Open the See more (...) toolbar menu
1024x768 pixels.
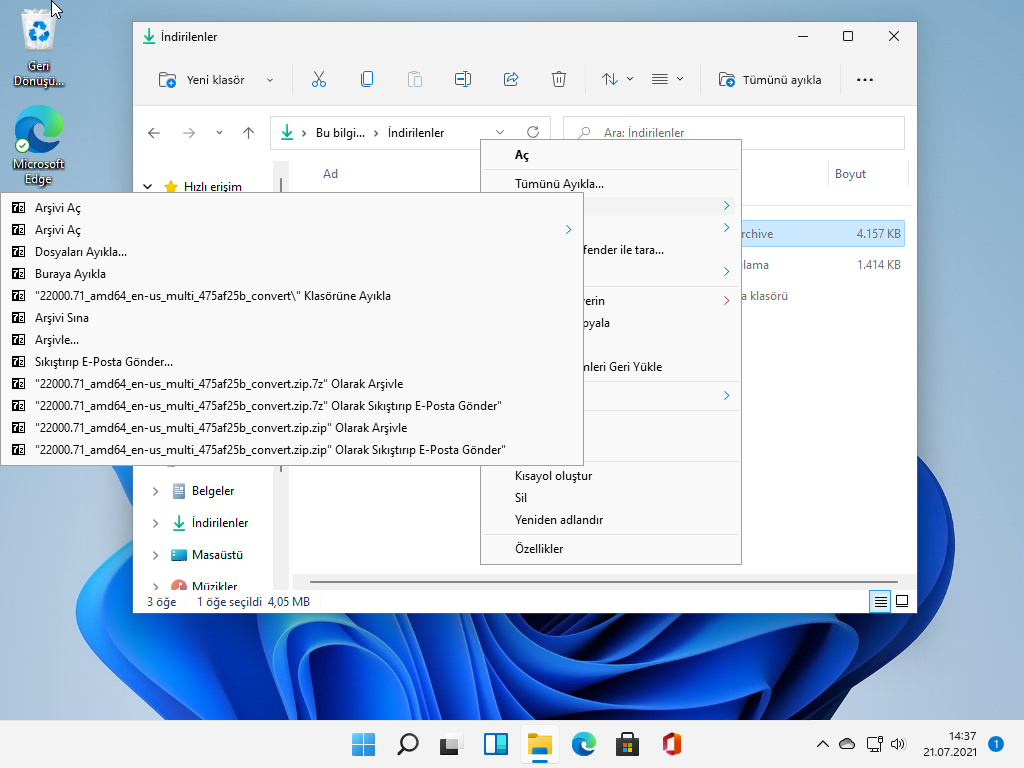pos(865,79)
